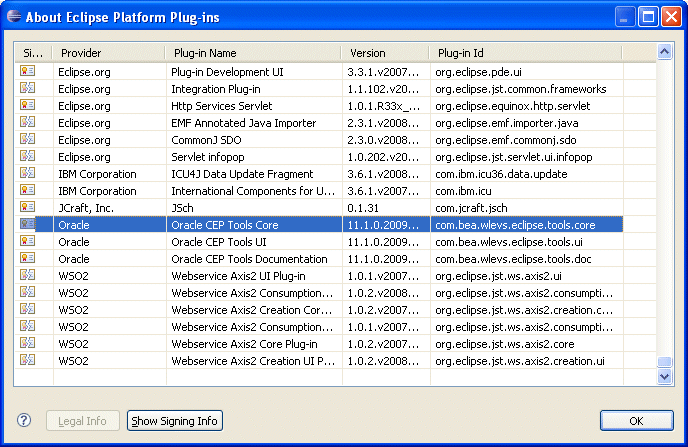Screen dimensions: 688x447
Task: Select com.bea.wlevs.eclipse.tools.ui id cell
Action: [x=527, y=242]
